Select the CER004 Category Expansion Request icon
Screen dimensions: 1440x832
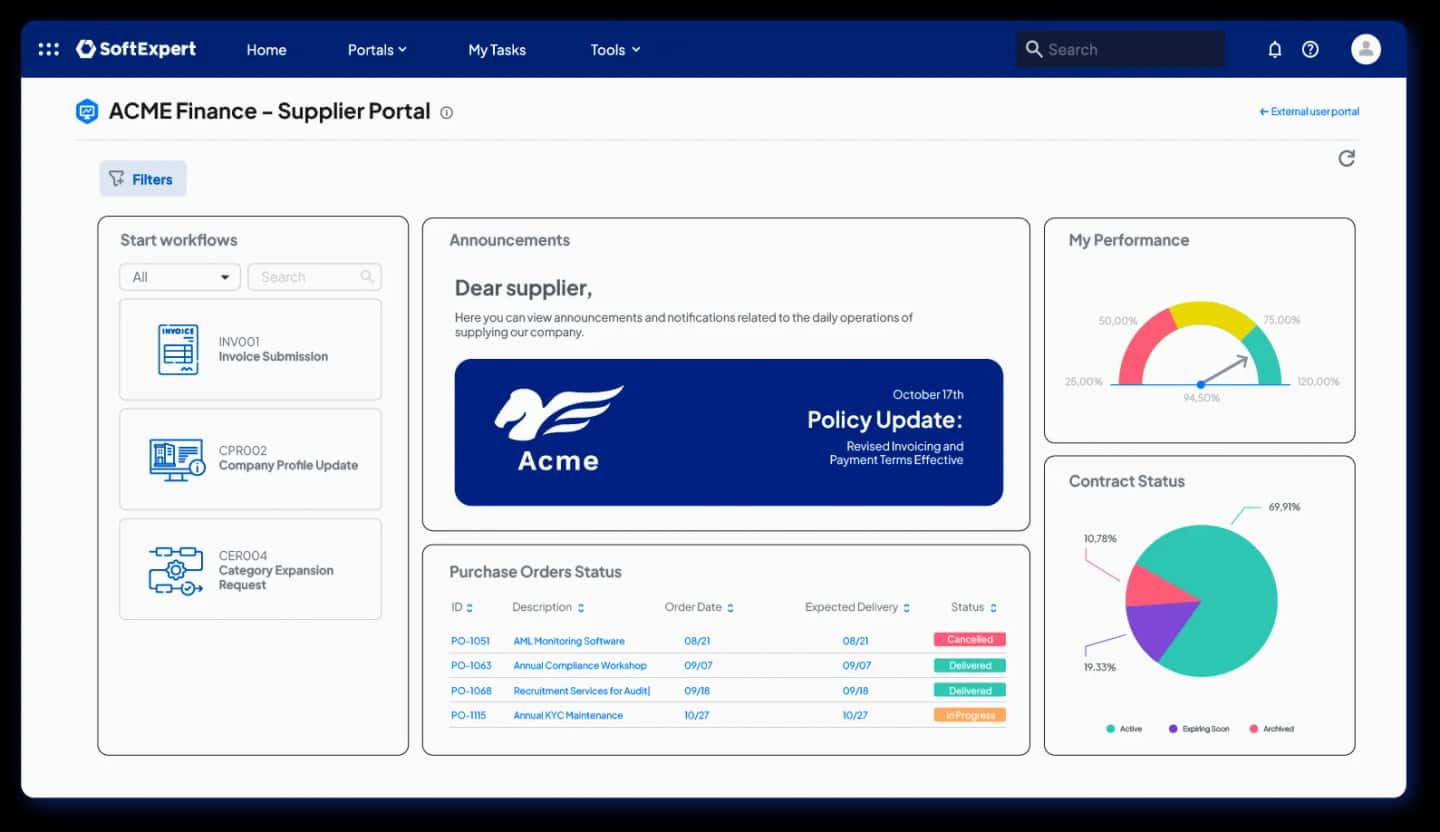(x=176, y=569)
